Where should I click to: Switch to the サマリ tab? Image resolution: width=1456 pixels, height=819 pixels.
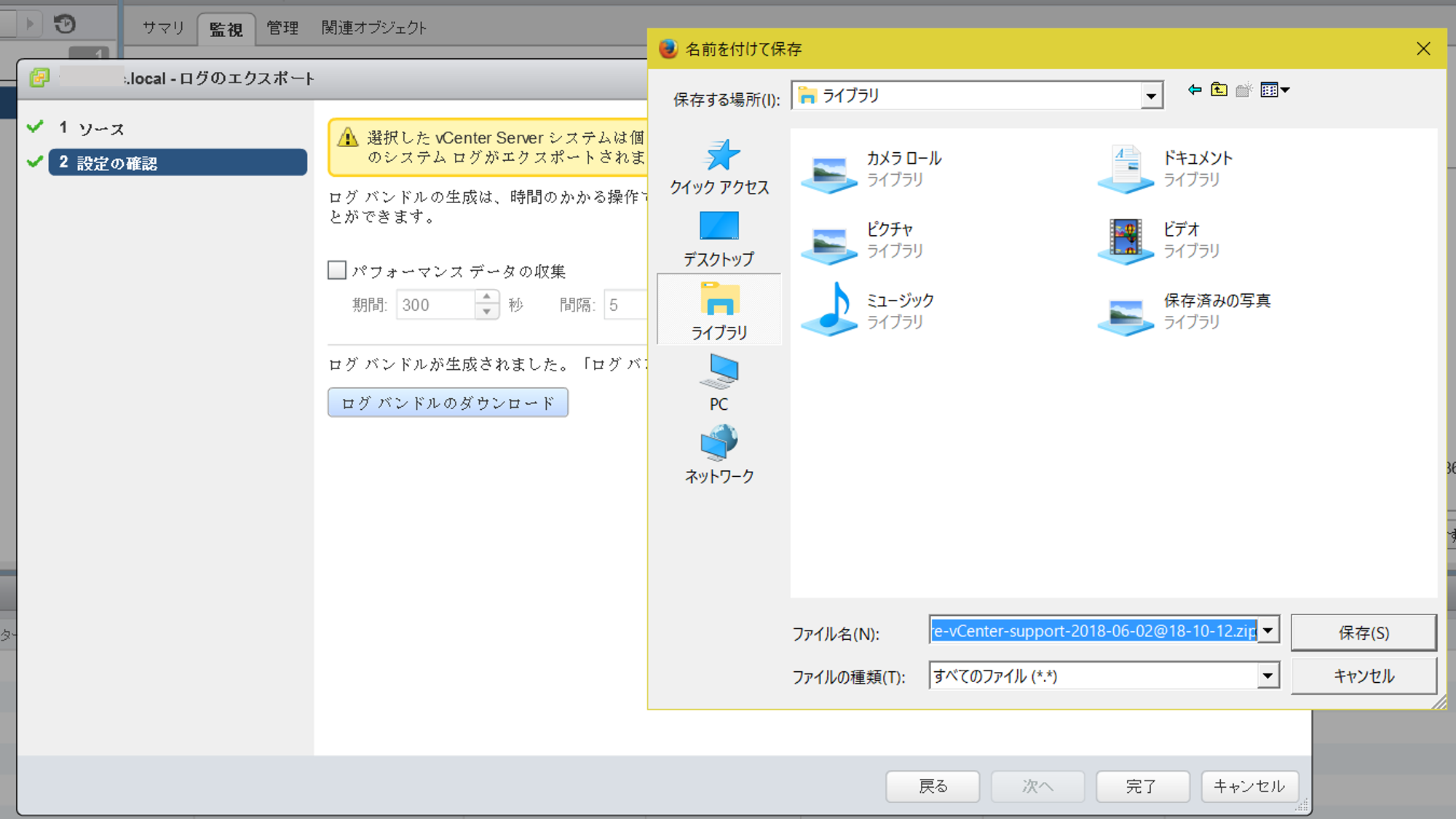tap(163, 28)
